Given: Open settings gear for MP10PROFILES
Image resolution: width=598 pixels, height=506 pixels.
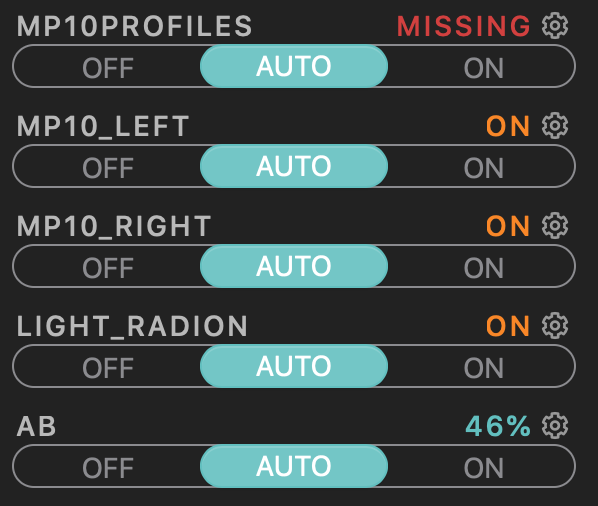Looking at the screenshot, I should 555,26.
